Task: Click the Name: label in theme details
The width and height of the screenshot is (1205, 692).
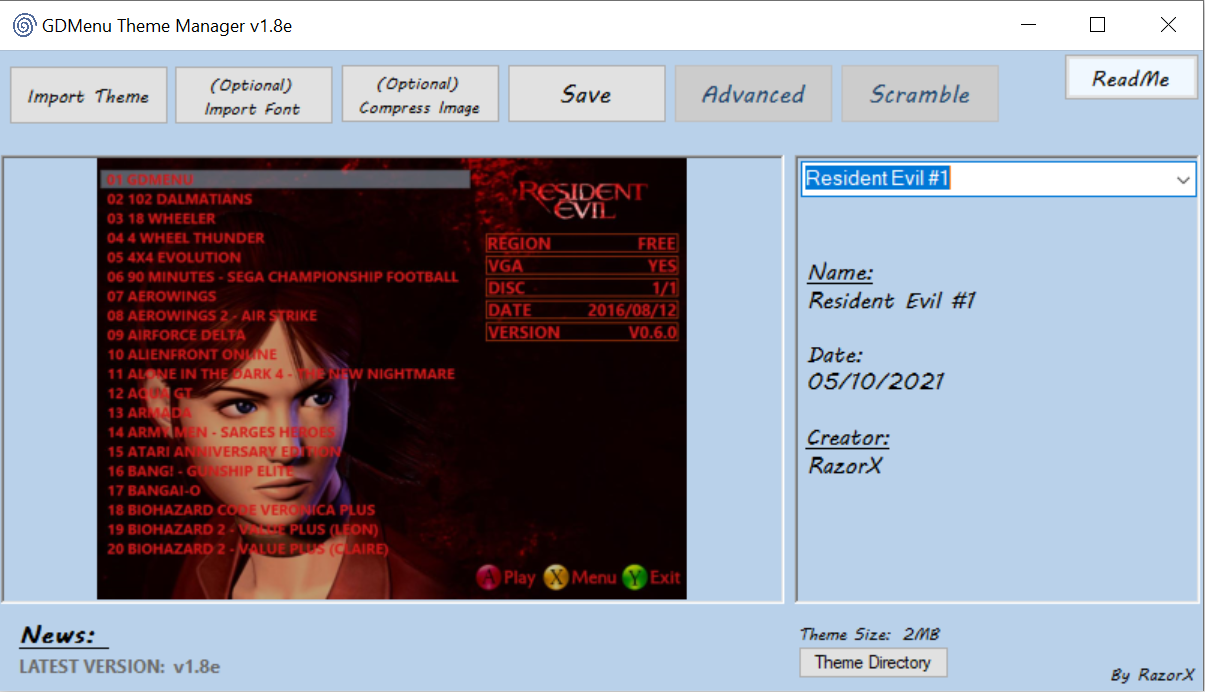Action: (x=840, y=272)
